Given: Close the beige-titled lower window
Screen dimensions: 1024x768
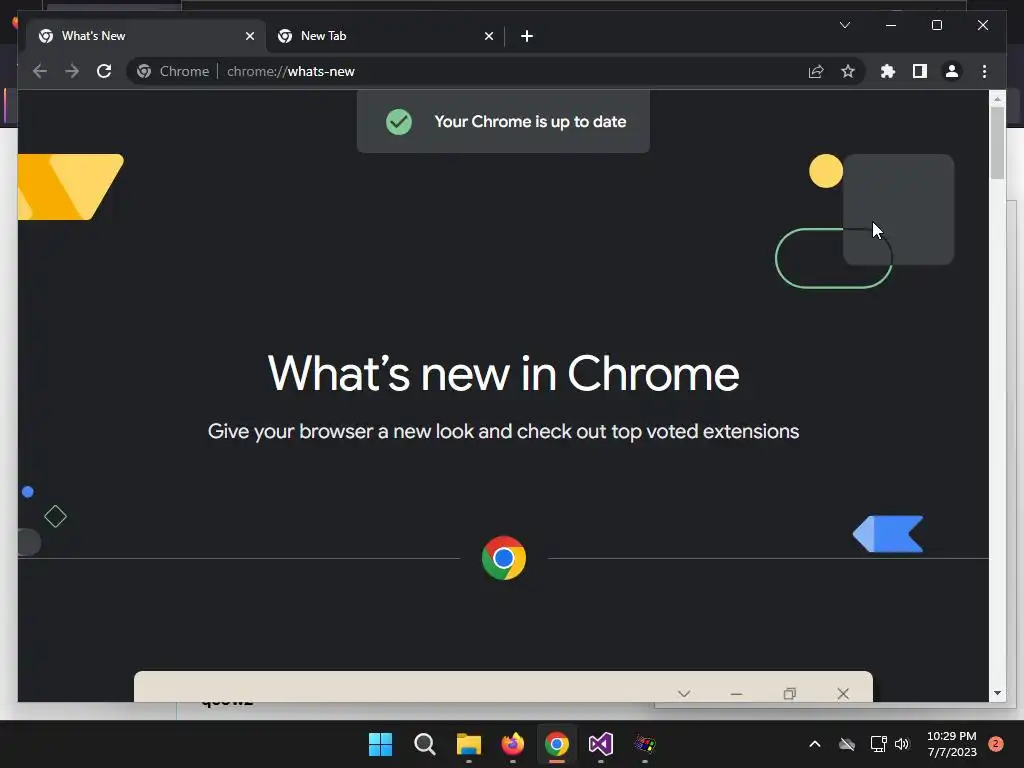Looking at the screenshot, I should click(843, 694).
